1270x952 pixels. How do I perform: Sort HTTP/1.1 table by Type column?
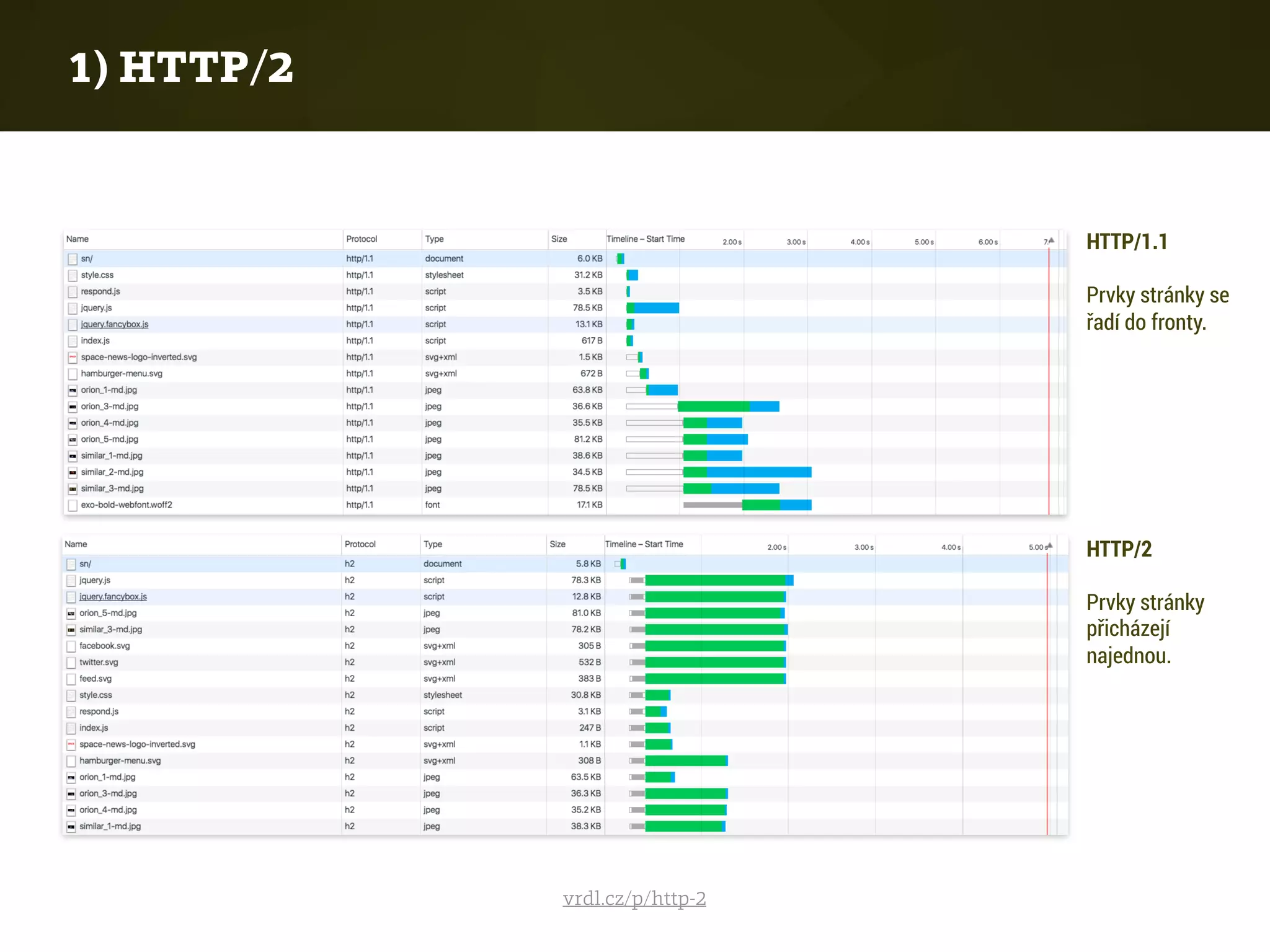[x=485, y=239]
